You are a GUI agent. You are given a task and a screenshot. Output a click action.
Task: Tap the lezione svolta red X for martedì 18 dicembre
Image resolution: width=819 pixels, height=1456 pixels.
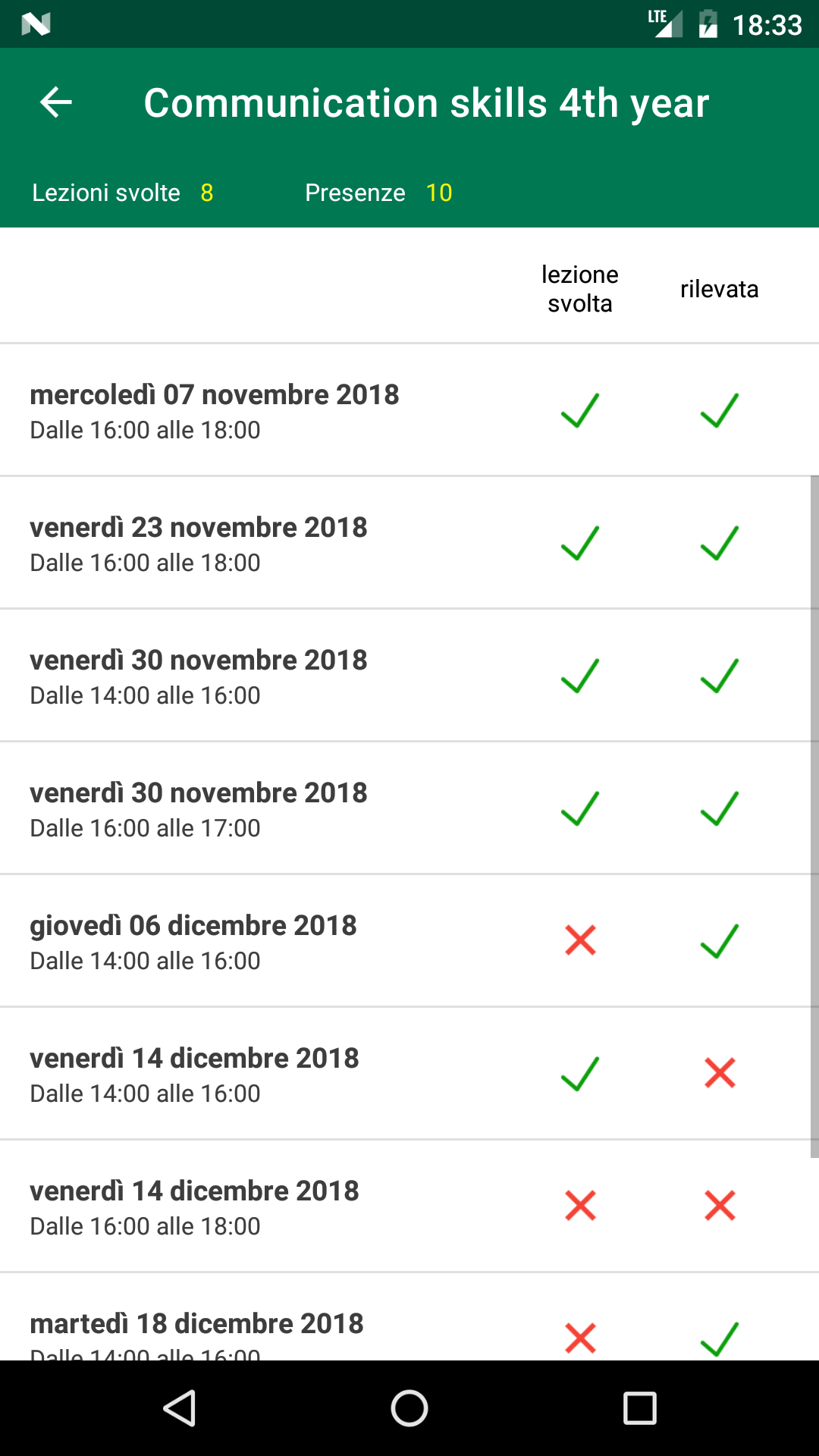coord(580,1338)
